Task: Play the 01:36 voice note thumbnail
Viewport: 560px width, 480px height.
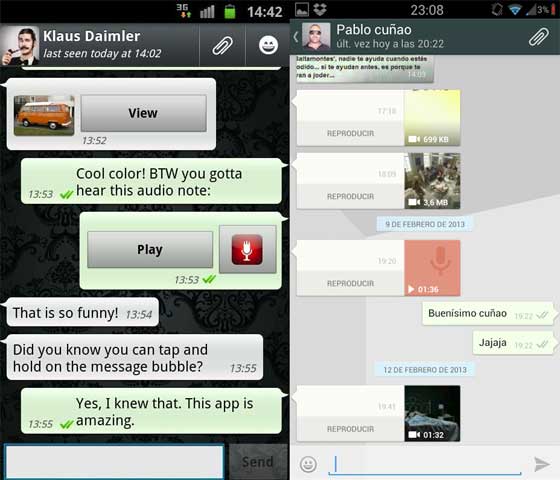Action: pyautogui.click(x=432, y=268)
